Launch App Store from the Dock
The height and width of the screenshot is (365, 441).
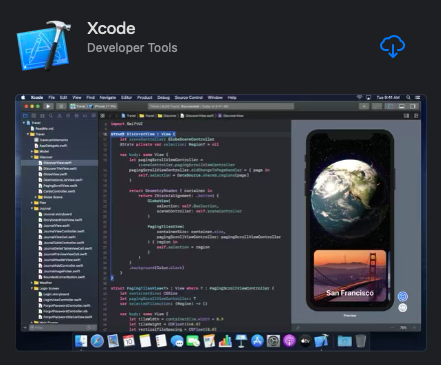[x=257, y=341]
